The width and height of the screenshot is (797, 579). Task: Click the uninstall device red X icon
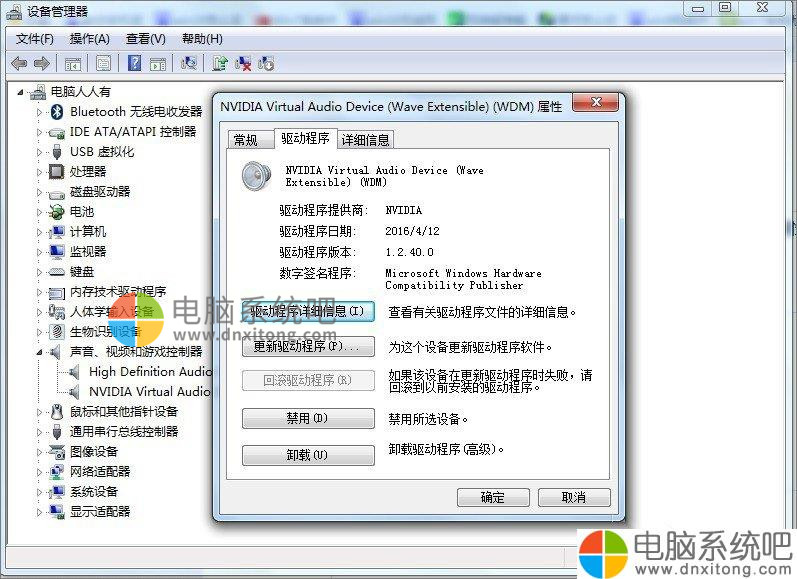(x=243, y=64)
